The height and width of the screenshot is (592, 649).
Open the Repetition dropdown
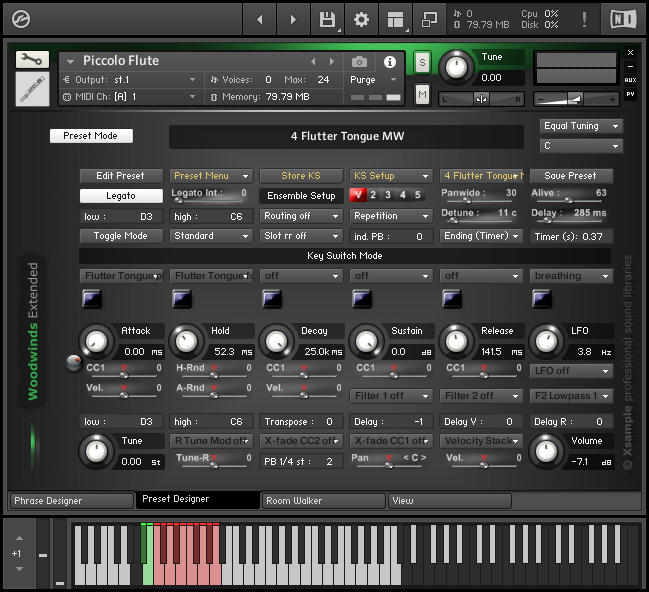(x=391, y=216)
